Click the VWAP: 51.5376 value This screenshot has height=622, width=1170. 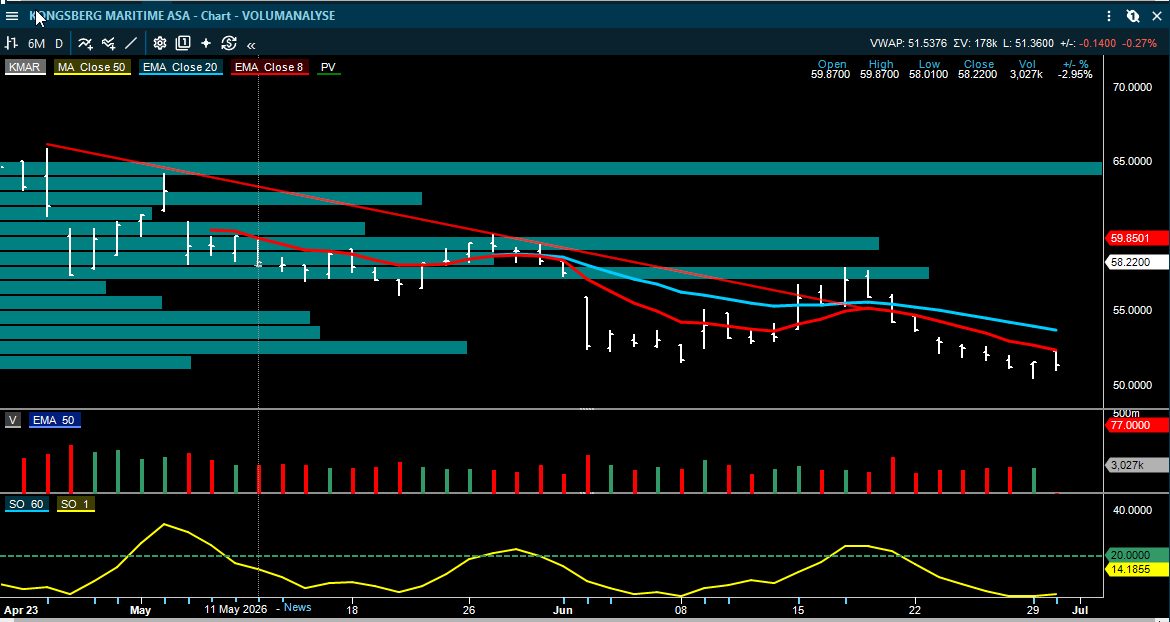pyautogui.click(x=908, y=43)
